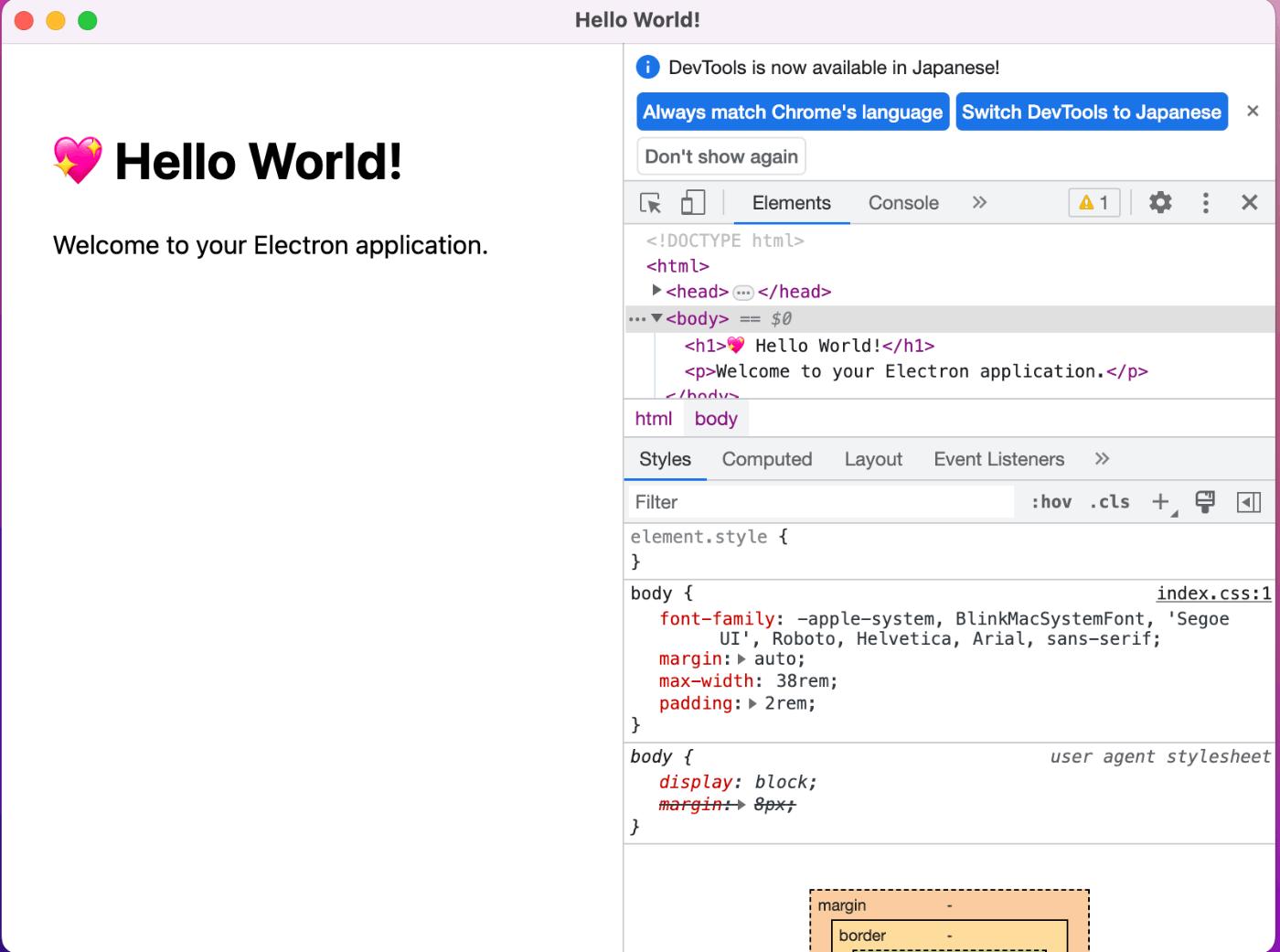
Task: Open DevTools settings gear
Action: point(1160,203)
